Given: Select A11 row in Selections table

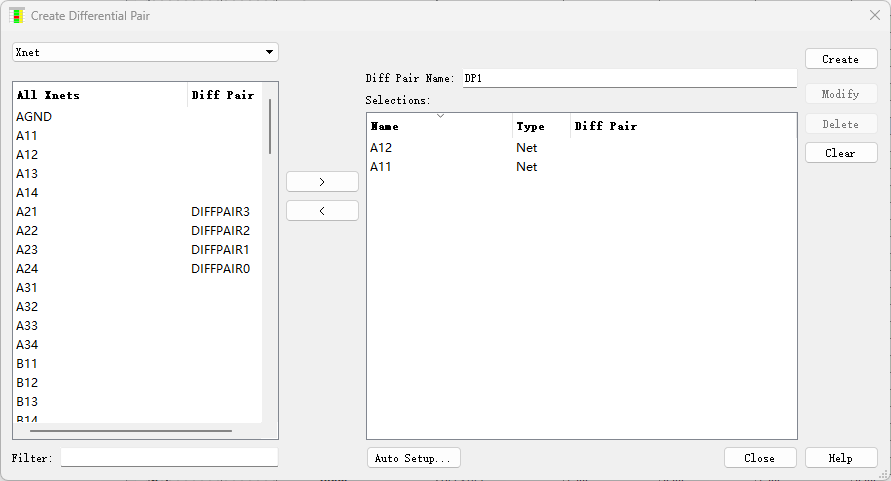Looking at the screenshot, I should 581,167.
